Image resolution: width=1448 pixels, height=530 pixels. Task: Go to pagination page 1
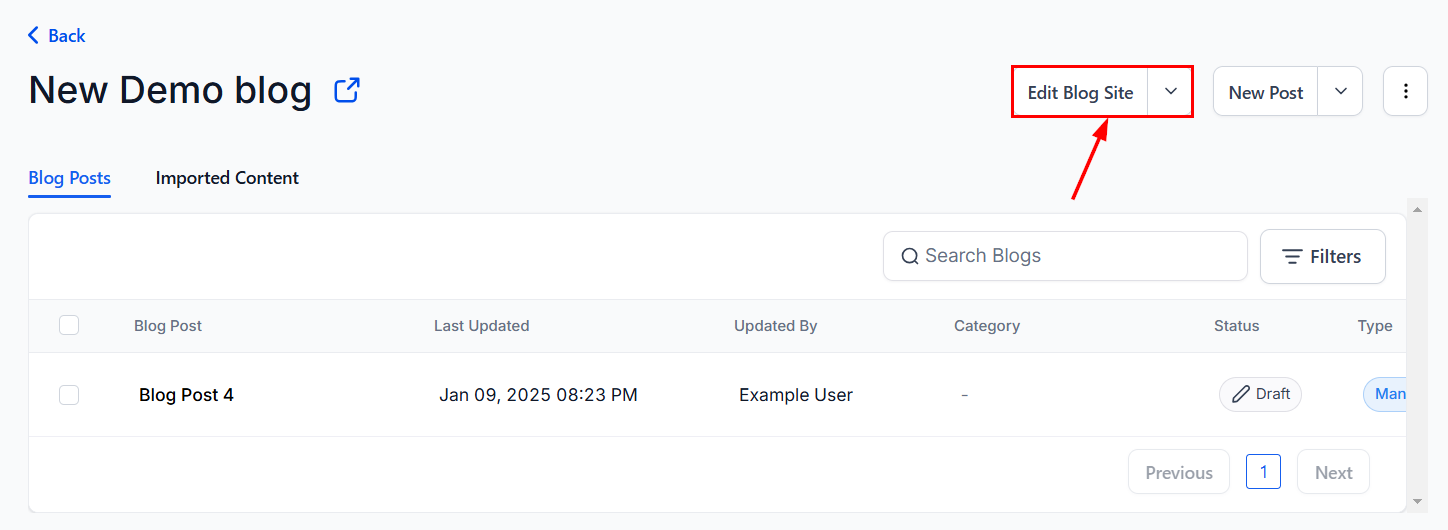(1263, 472)
